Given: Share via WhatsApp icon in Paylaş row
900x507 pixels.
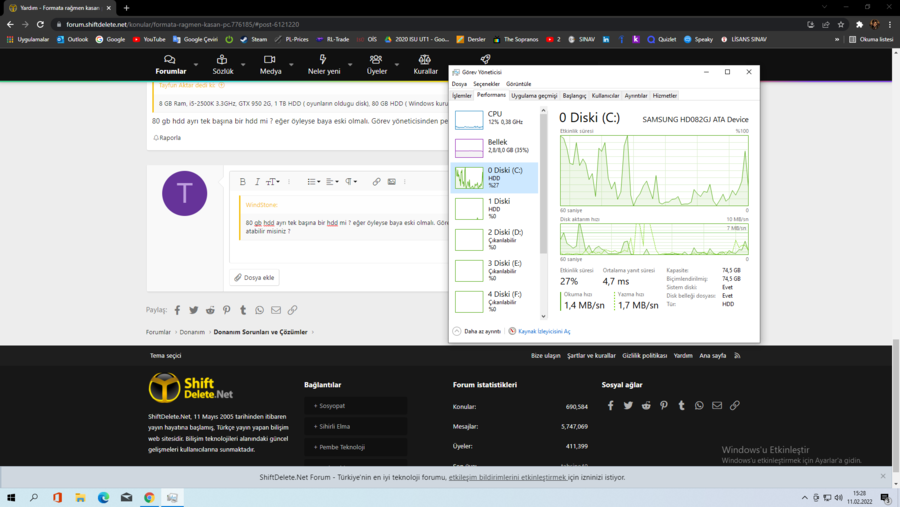Looking at the screenshot, I should [x=259, y=310].
